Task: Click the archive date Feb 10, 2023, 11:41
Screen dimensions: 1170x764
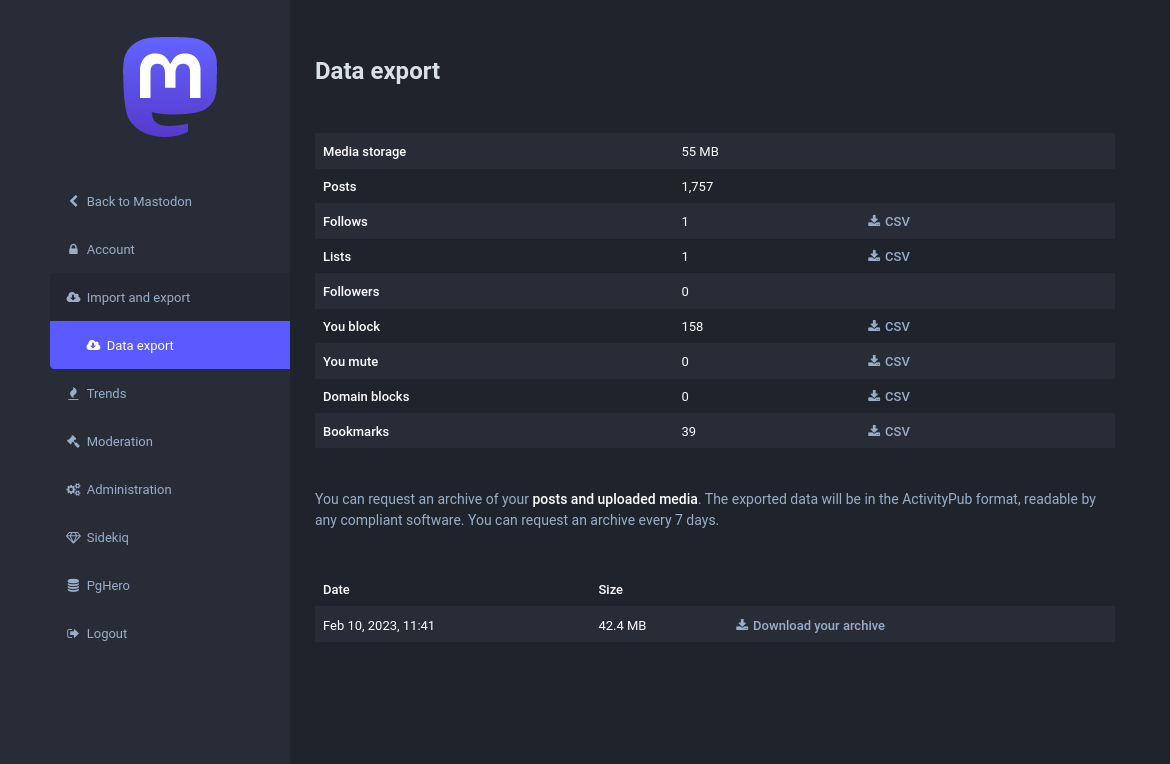Action: pyautogui.click(x=378, y=625)
